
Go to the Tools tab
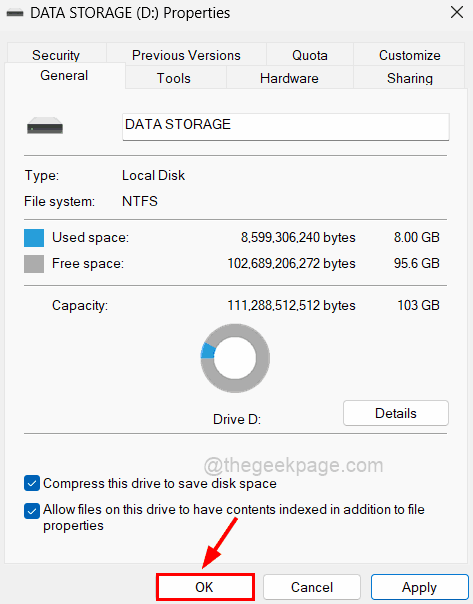coord(174,78)
